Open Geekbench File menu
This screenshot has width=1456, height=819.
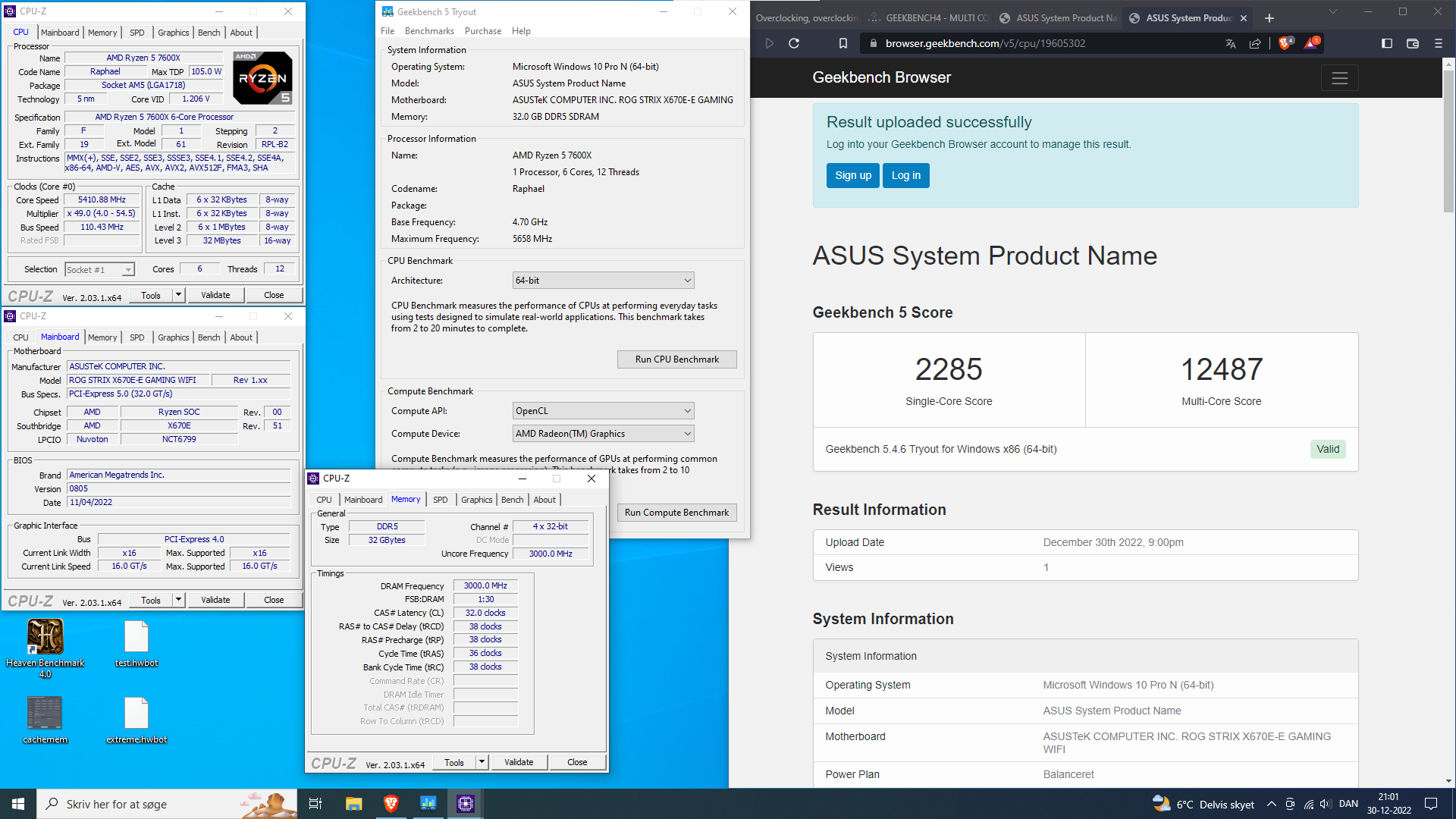[388, 31]
